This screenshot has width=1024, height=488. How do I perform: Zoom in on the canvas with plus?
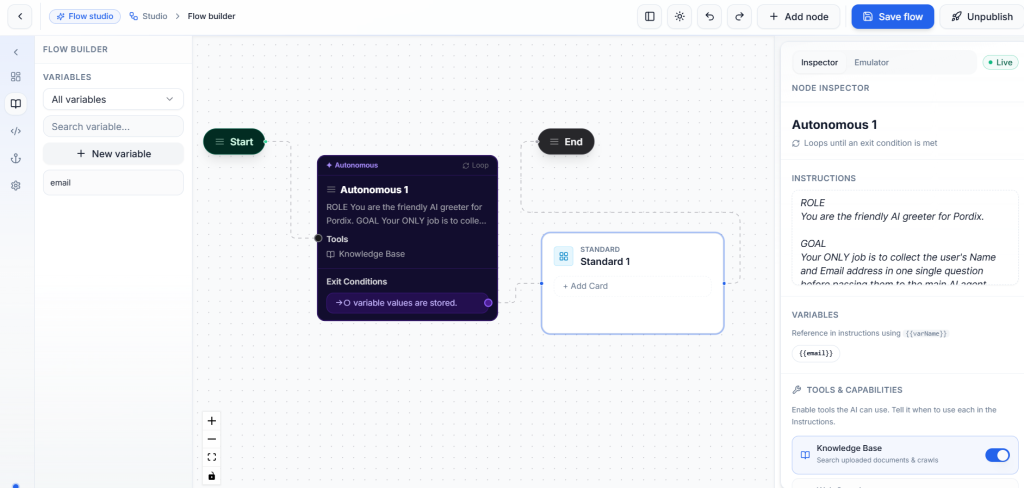point(212,421)
